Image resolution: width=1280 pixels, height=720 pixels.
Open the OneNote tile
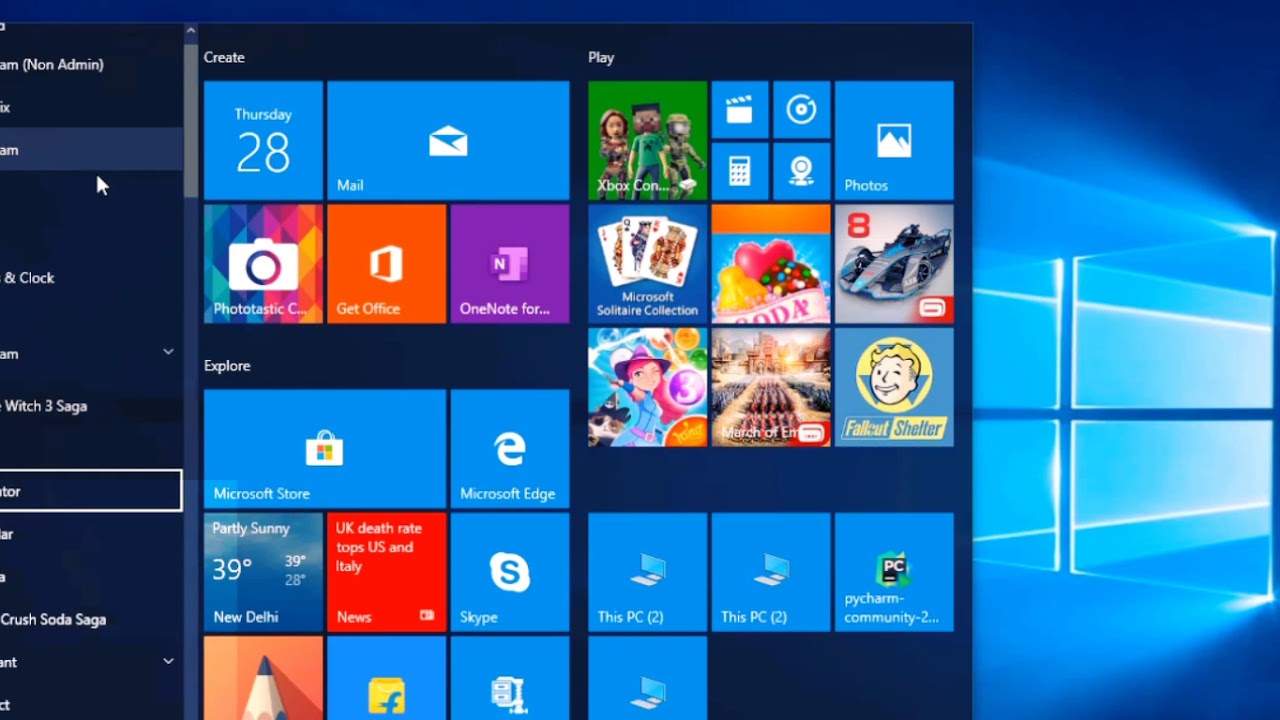[510, 264]
